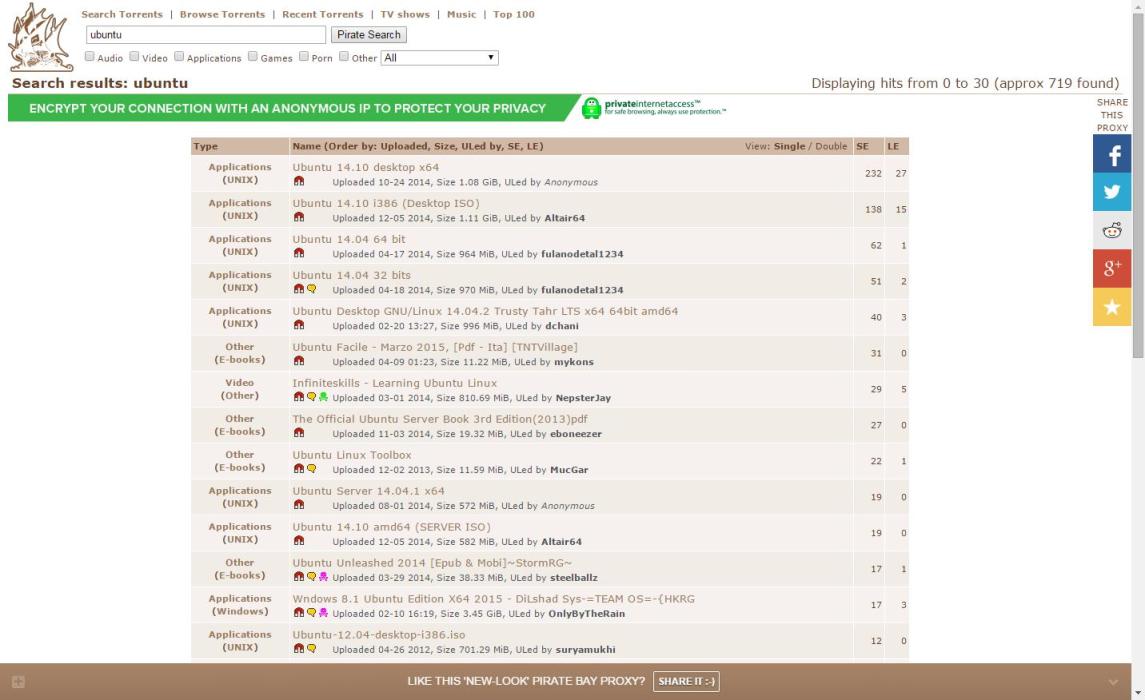This screenshot has width=1145, height=700.
Task: Open uploader NepsterJay profile link
Action: (x=583, y=398)
